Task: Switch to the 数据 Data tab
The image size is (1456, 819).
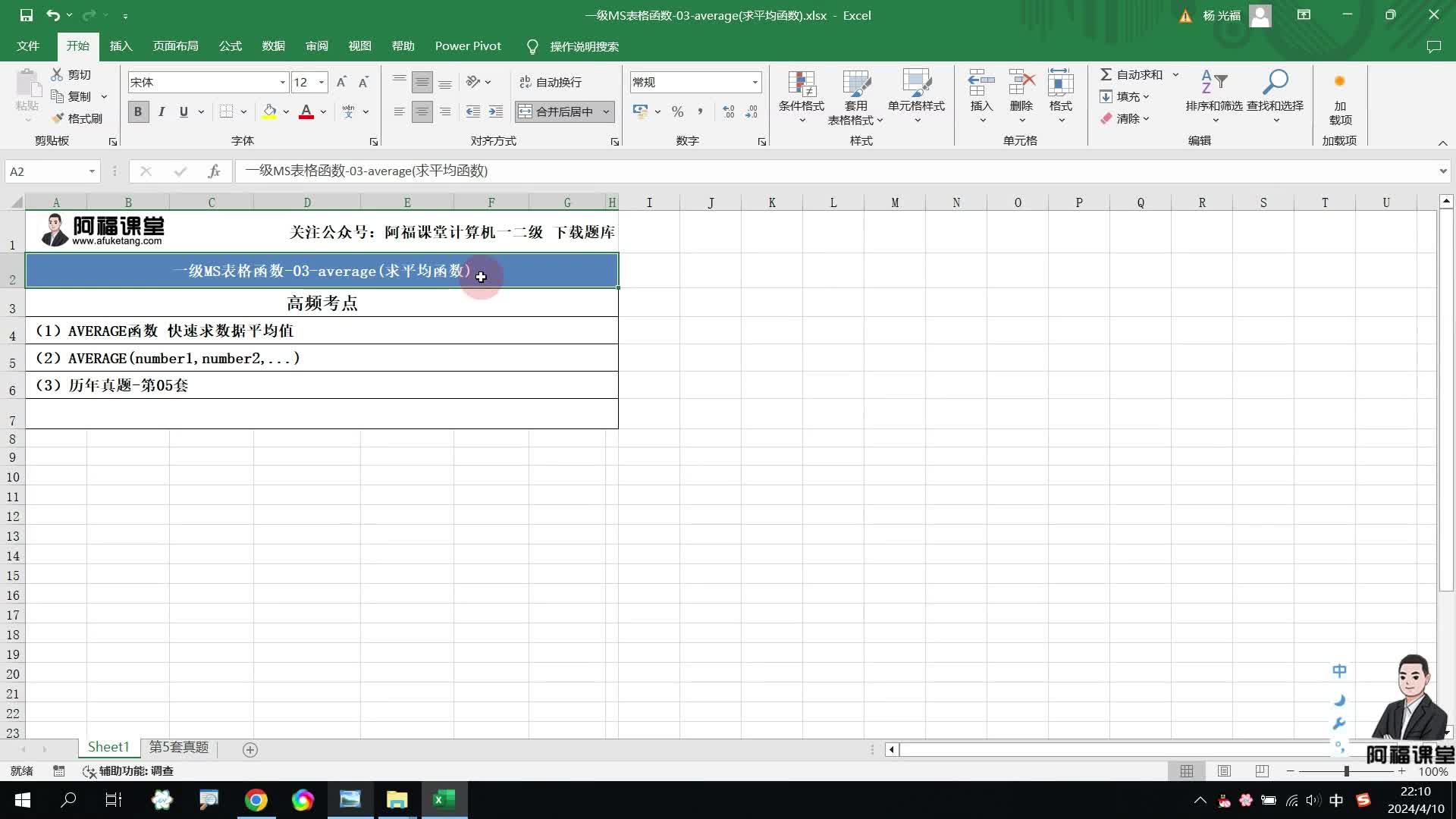Action: point(273,46)
